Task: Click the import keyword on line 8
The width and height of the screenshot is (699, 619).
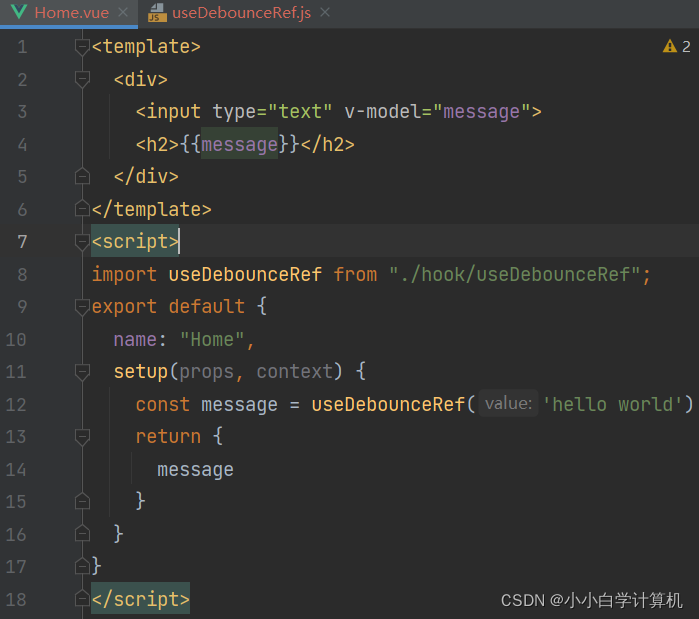Action: coord(124,275)
